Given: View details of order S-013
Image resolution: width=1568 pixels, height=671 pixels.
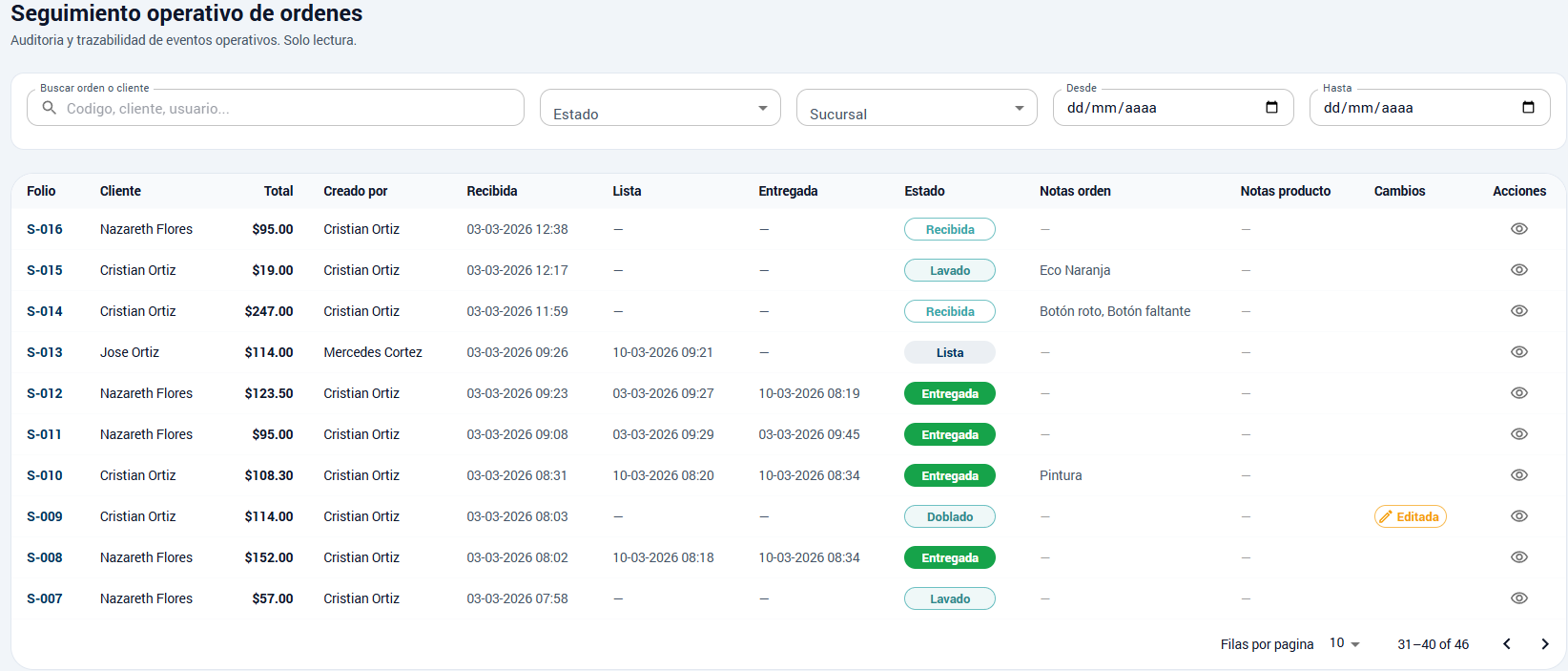Looking at the screenshot, I should (x=1519, y=352).
